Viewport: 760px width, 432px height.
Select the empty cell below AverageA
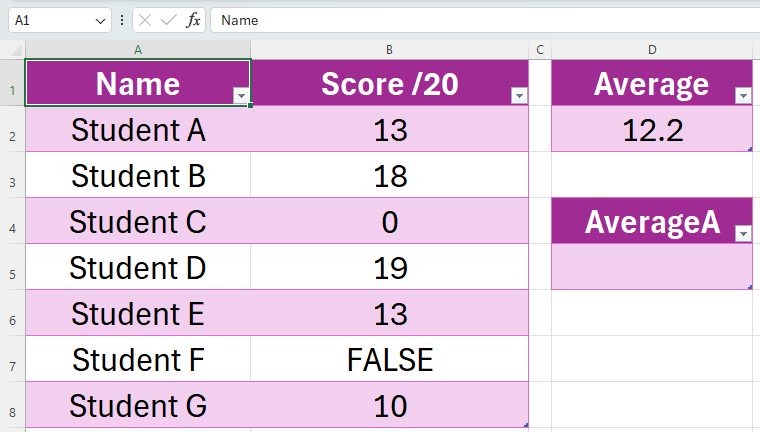pyautogui.click(x=652, y=267)
